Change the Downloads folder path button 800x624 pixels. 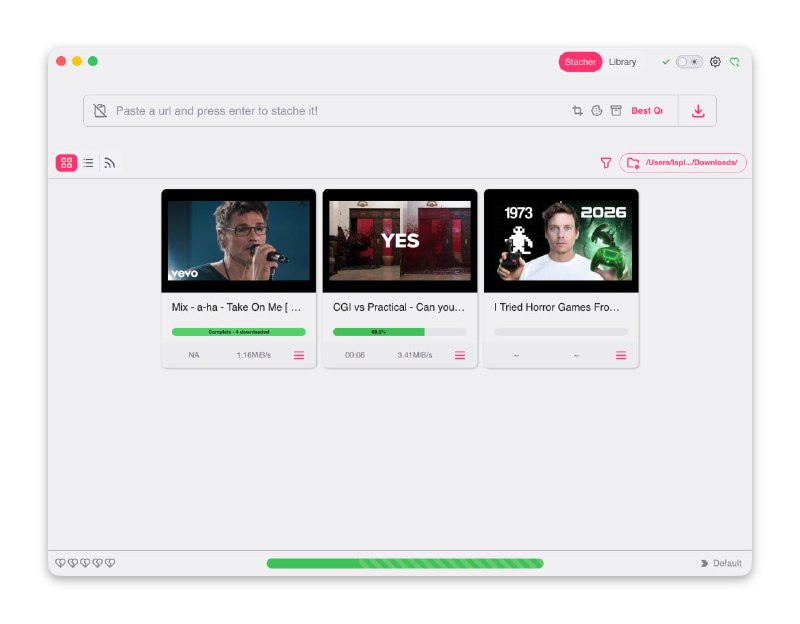[x=683, y=163]
